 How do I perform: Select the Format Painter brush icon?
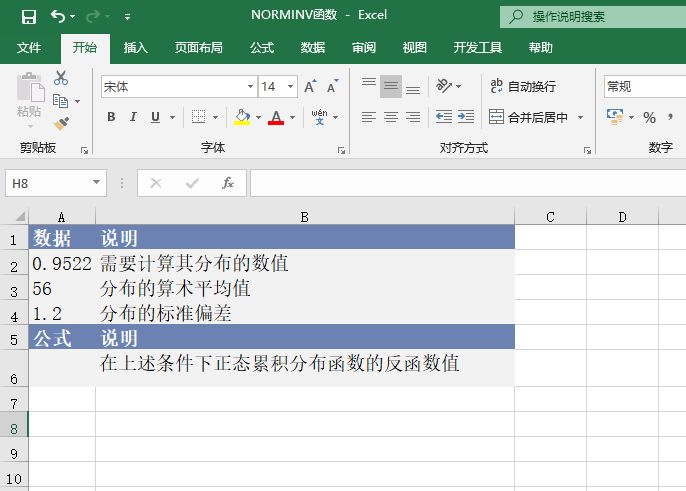pos(62,124)
